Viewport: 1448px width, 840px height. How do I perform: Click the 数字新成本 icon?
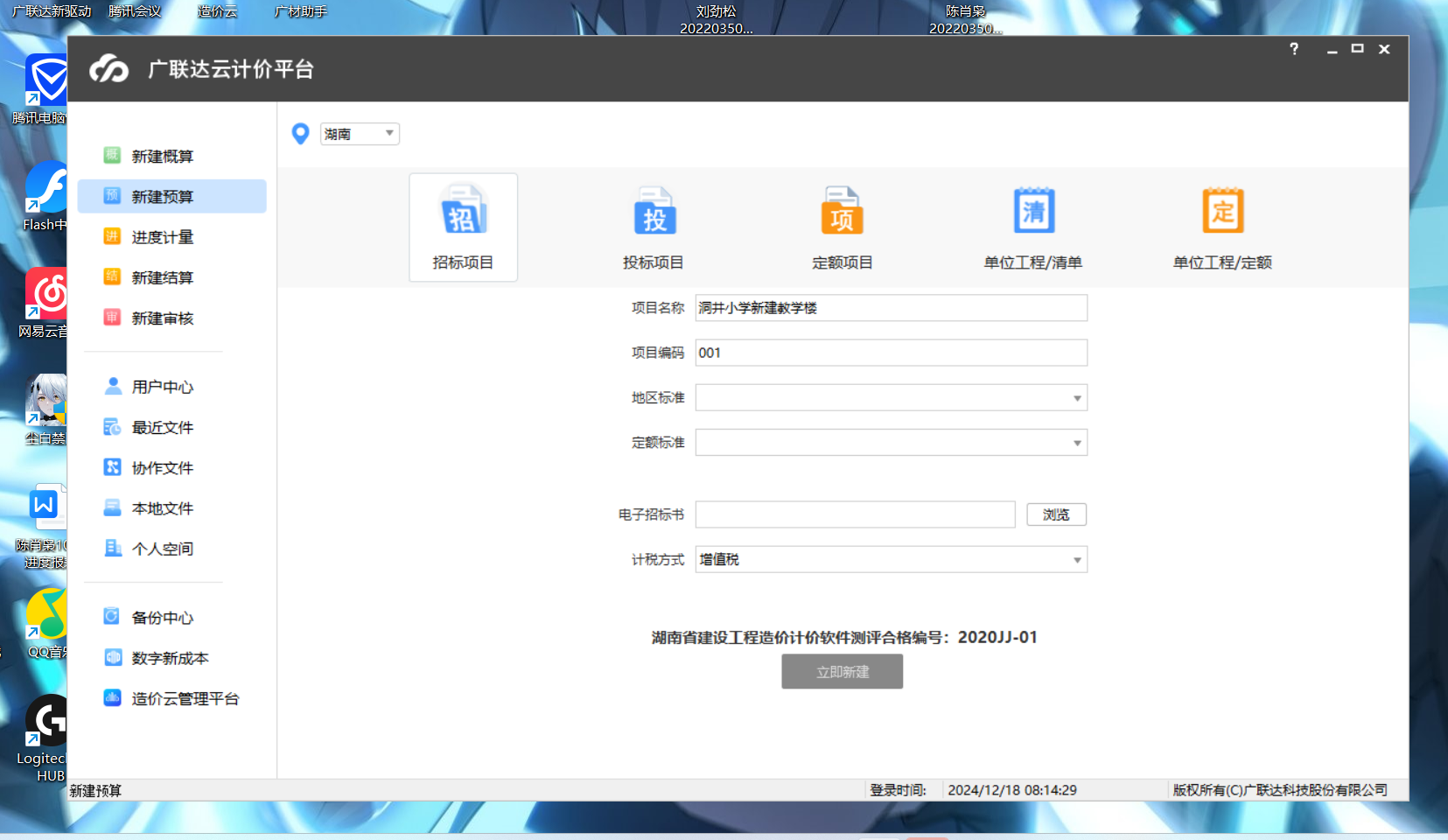click(112, 657)
